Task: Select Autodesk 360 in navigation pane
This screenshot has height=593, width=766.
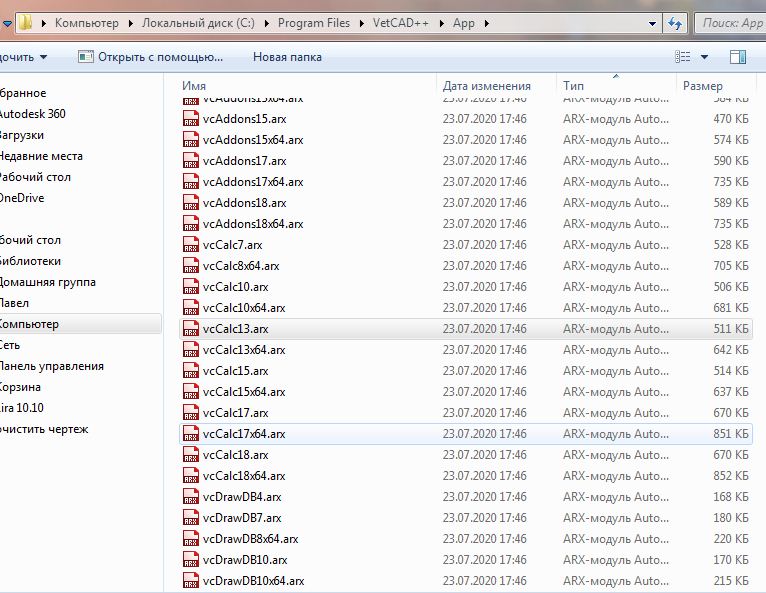Action: coord(32,114)
